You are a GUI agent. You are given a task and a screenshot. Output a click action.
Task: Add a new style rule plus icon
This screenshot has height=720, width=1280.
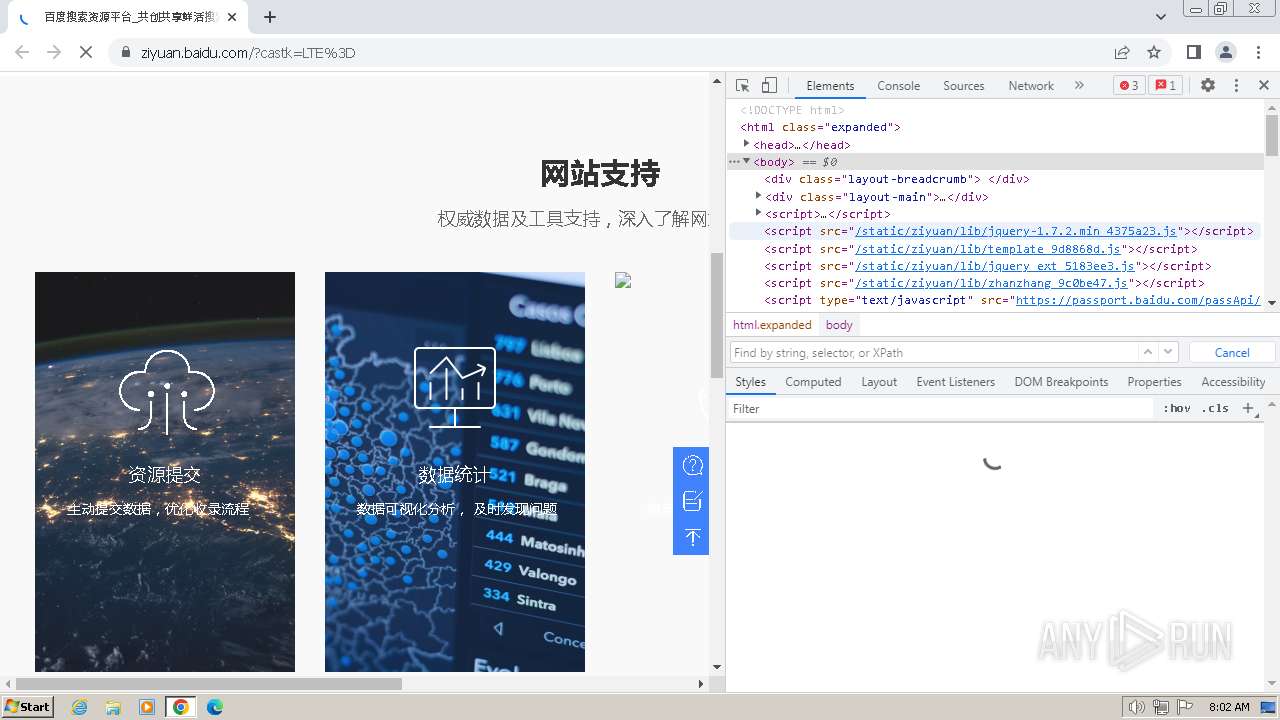tap(1247, 409)
